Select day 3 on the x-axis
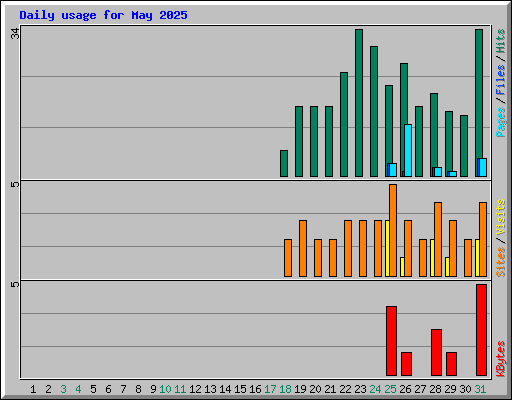The height and width of the screenshot is (400, 512). click(63, 389)
